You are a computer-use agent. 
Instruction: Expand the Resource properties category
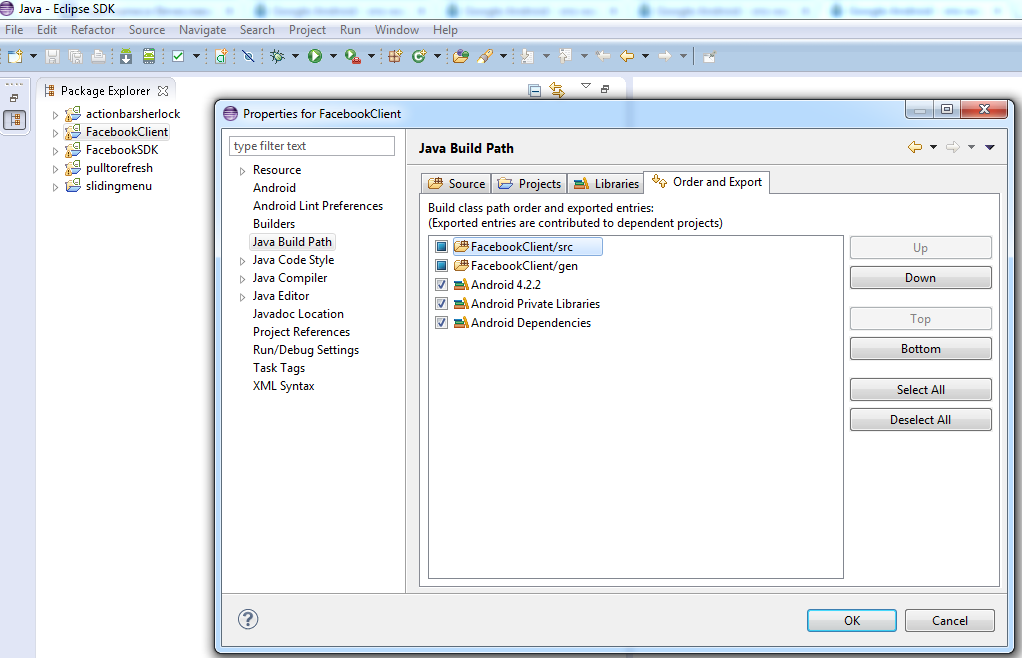[242, 171]
